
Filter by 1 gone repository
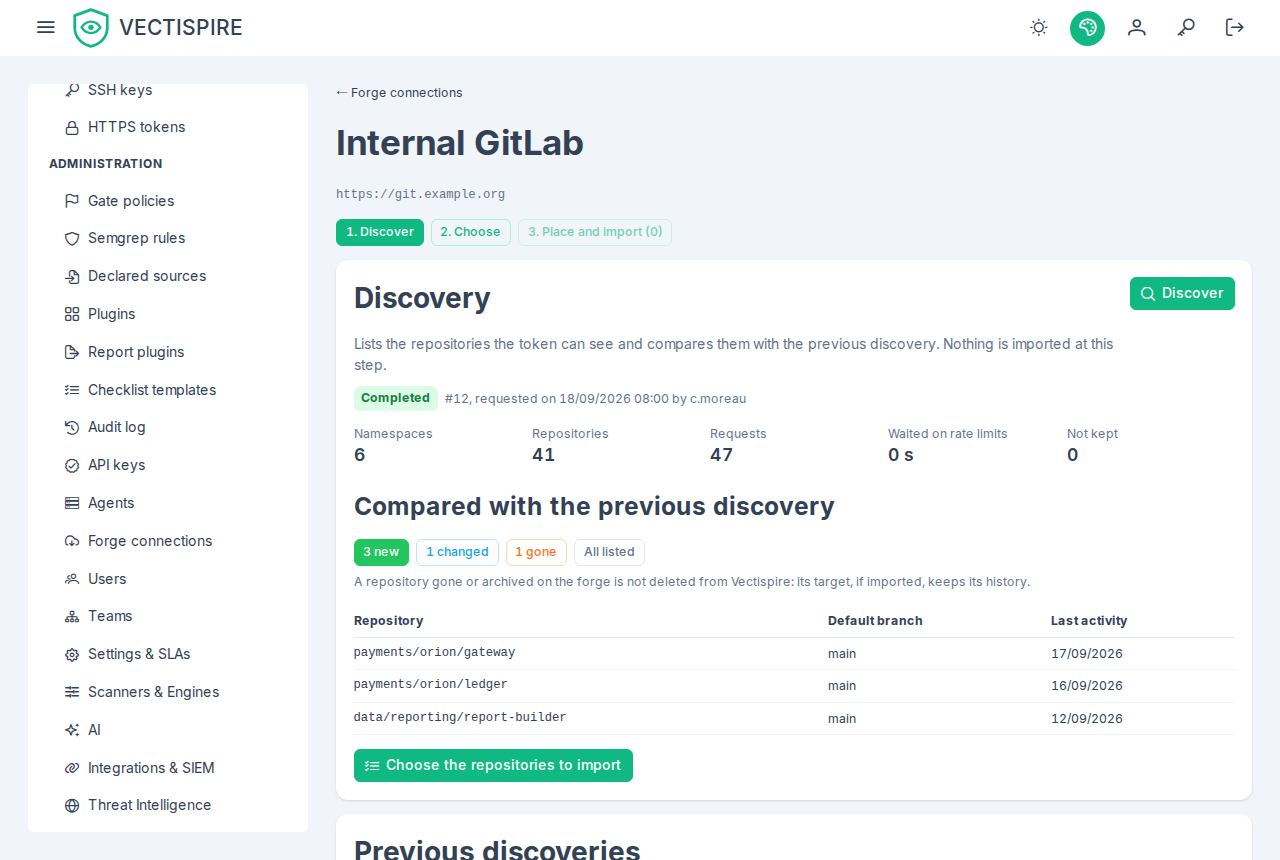point(536,552)
